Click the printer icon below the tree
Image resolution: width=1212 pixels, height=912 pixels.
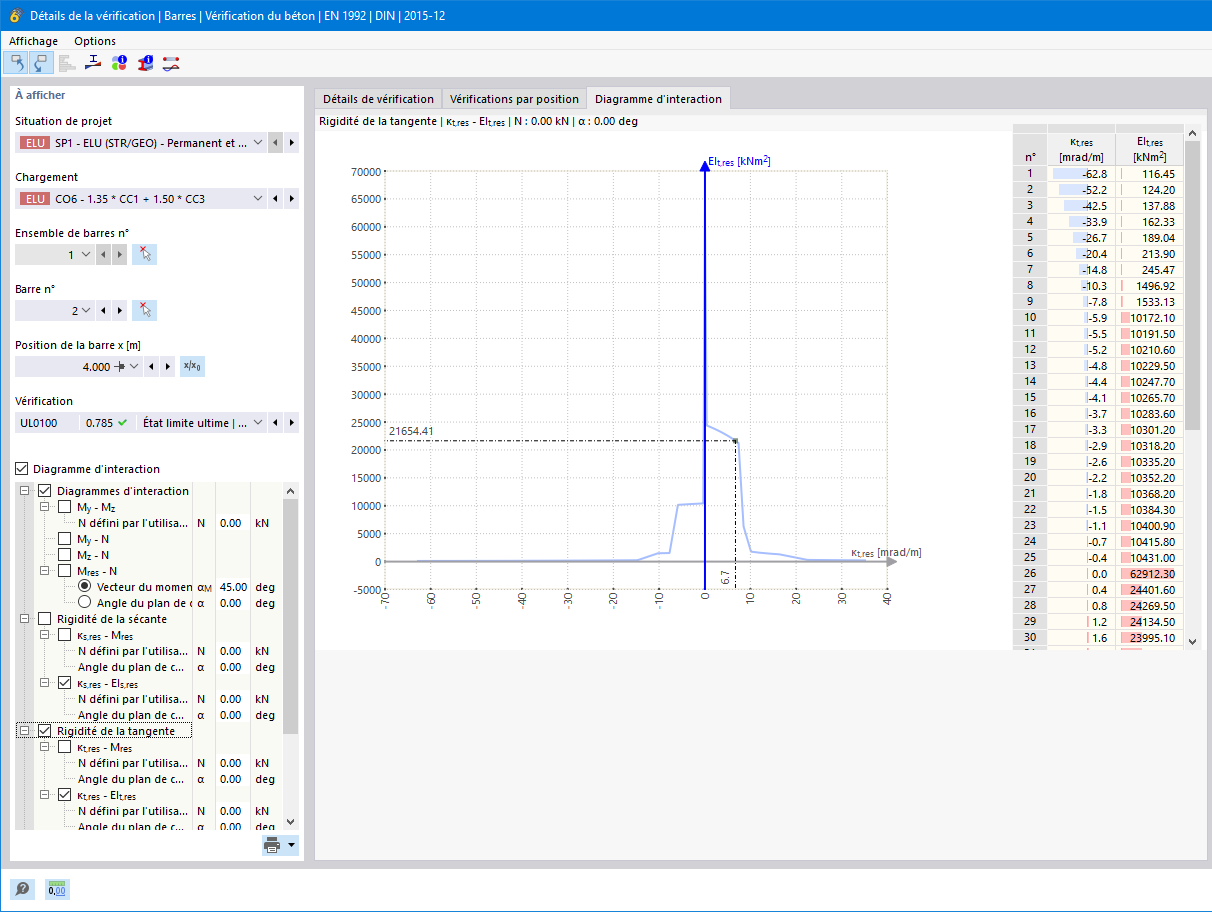coord(272,846)
